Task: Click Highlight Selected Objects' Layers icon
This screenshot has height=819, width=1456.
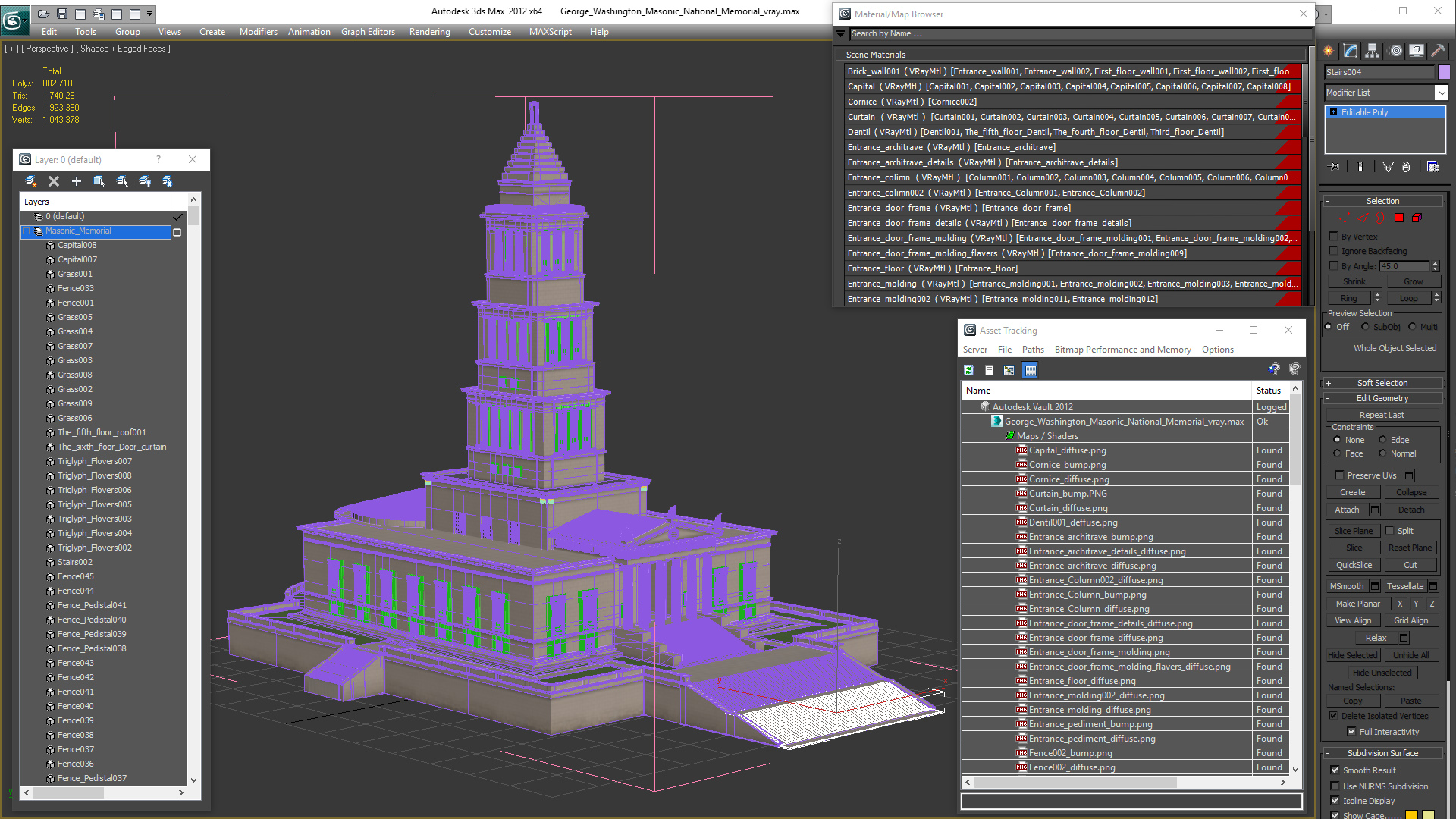Action: (122, 181)
